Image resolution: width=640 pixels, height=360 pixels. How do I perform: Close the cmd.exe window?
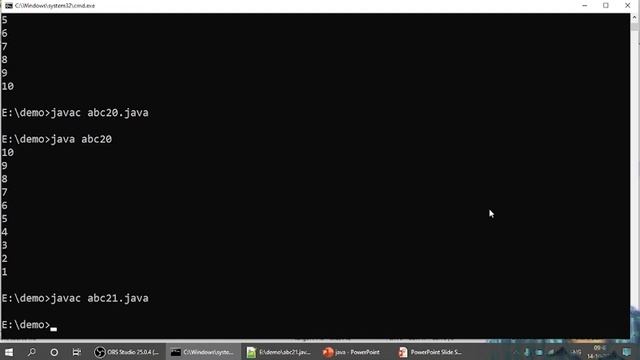(627, 6)
